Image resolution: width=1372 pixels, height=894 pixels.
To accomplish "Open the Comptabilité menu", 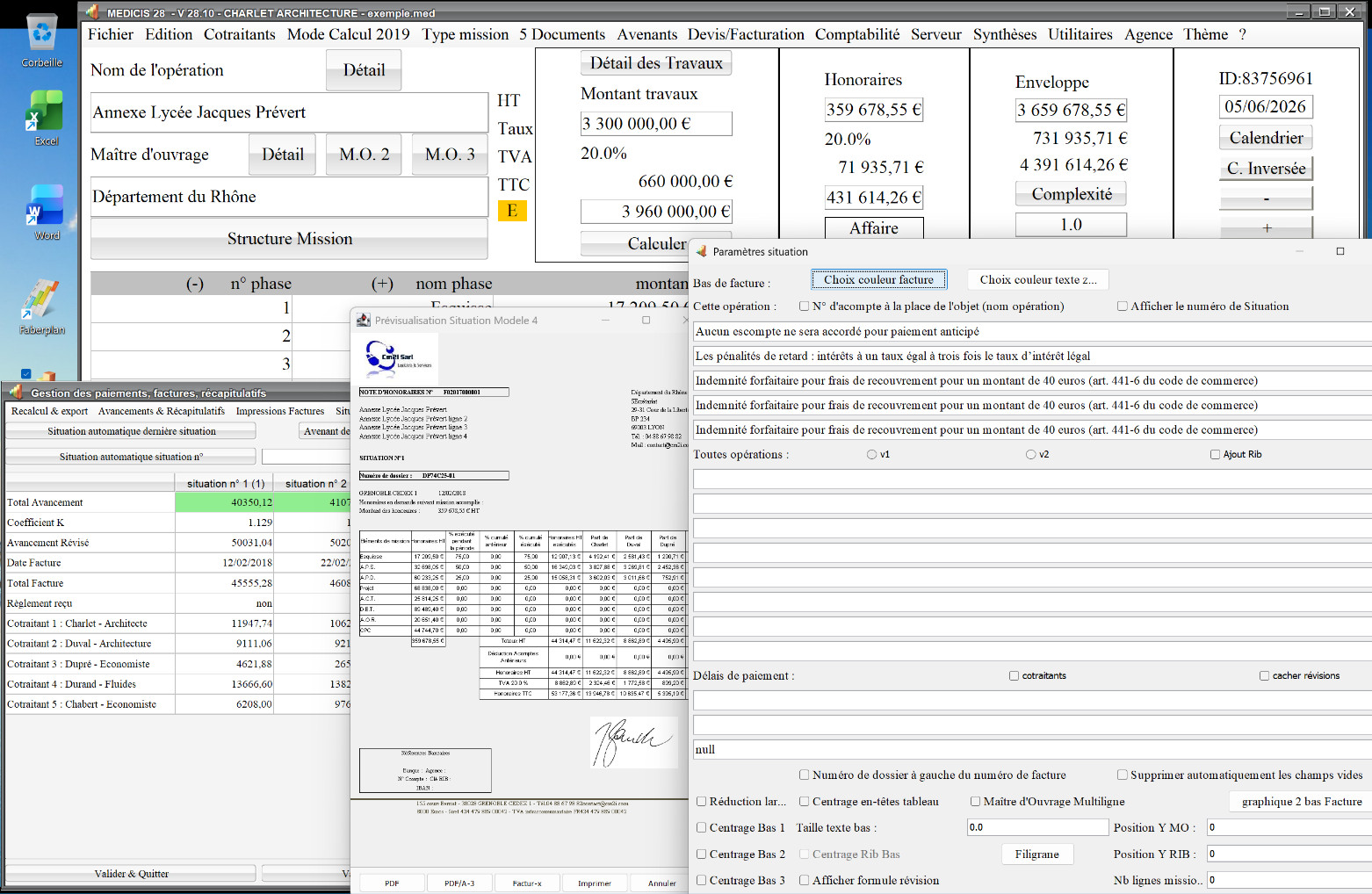I will [857, 34].
